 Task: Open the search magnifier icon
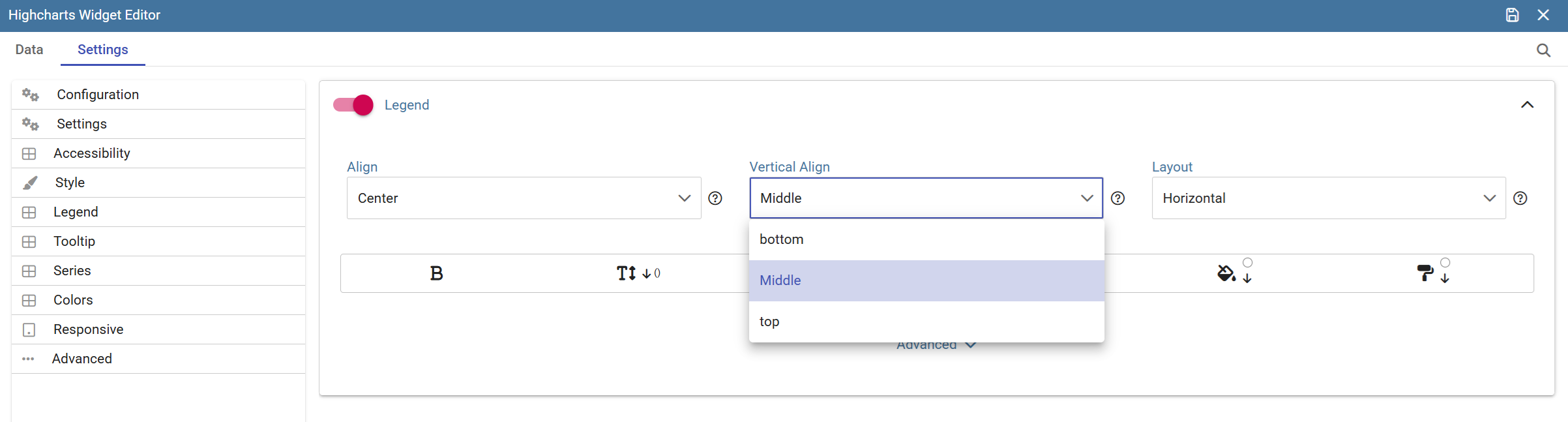1543,50
